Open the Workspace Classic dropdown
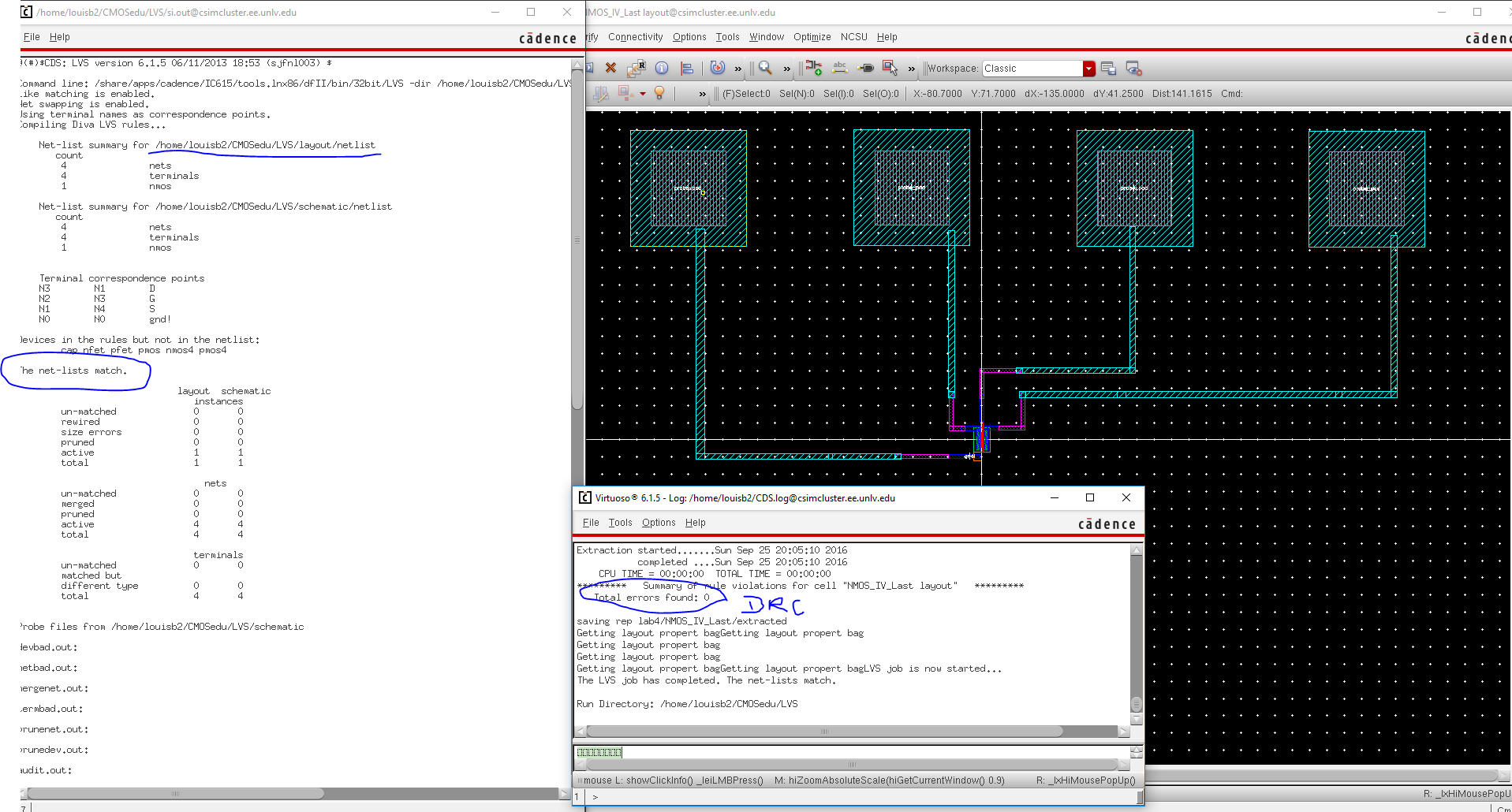 [1088, 69]
